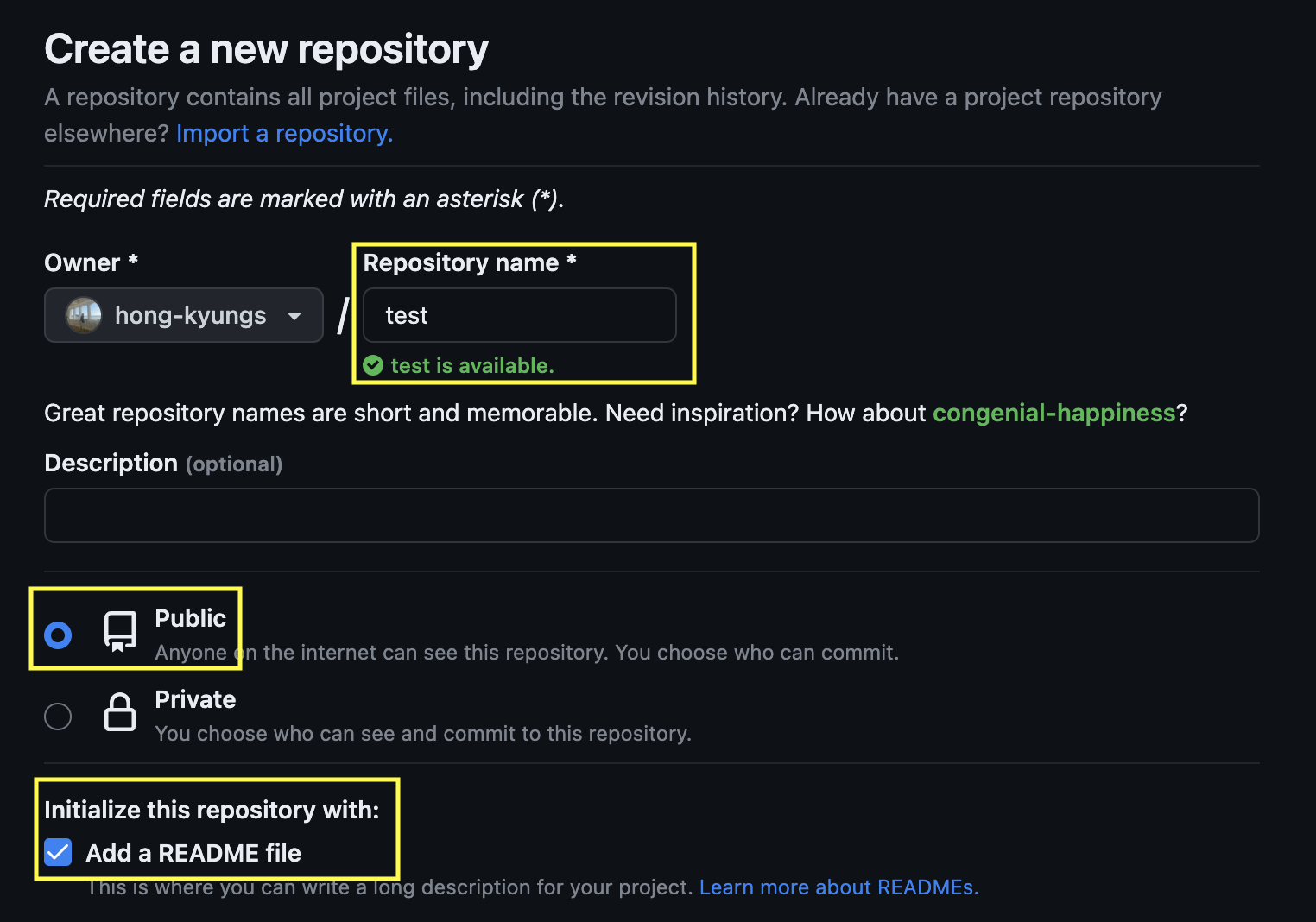The height and width of the screenshot is (922, 1316).
Task: Uncheck the Add a README file checkbox
Action: [58, 853]
